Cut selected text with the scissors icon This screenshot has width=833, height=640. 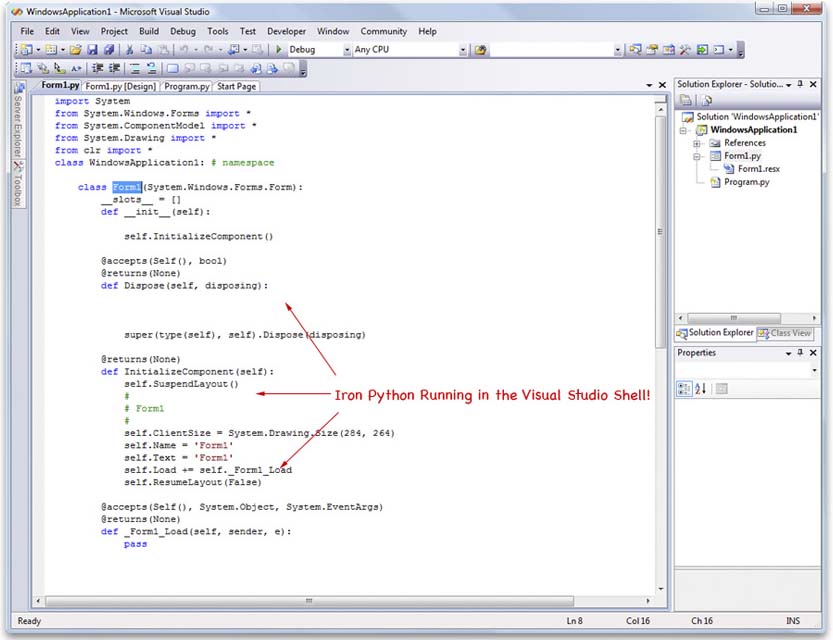coord(132,48)
